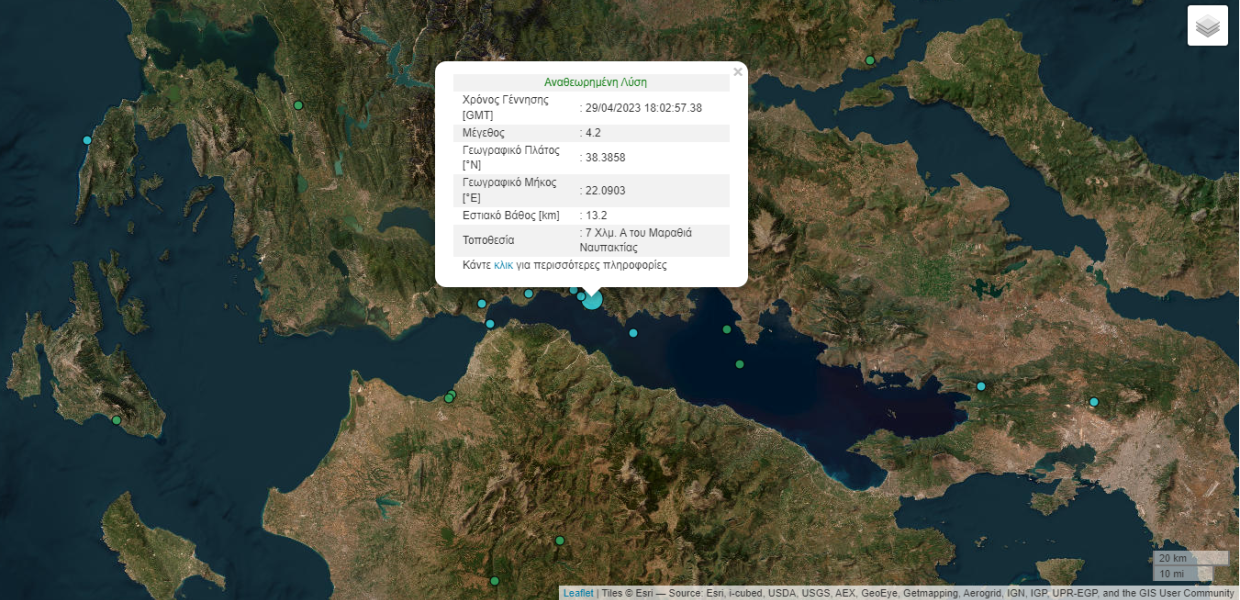Choose the green marker north of the upper-left gulf
This screenshot has height=600, width=1240.
(298, 105)
